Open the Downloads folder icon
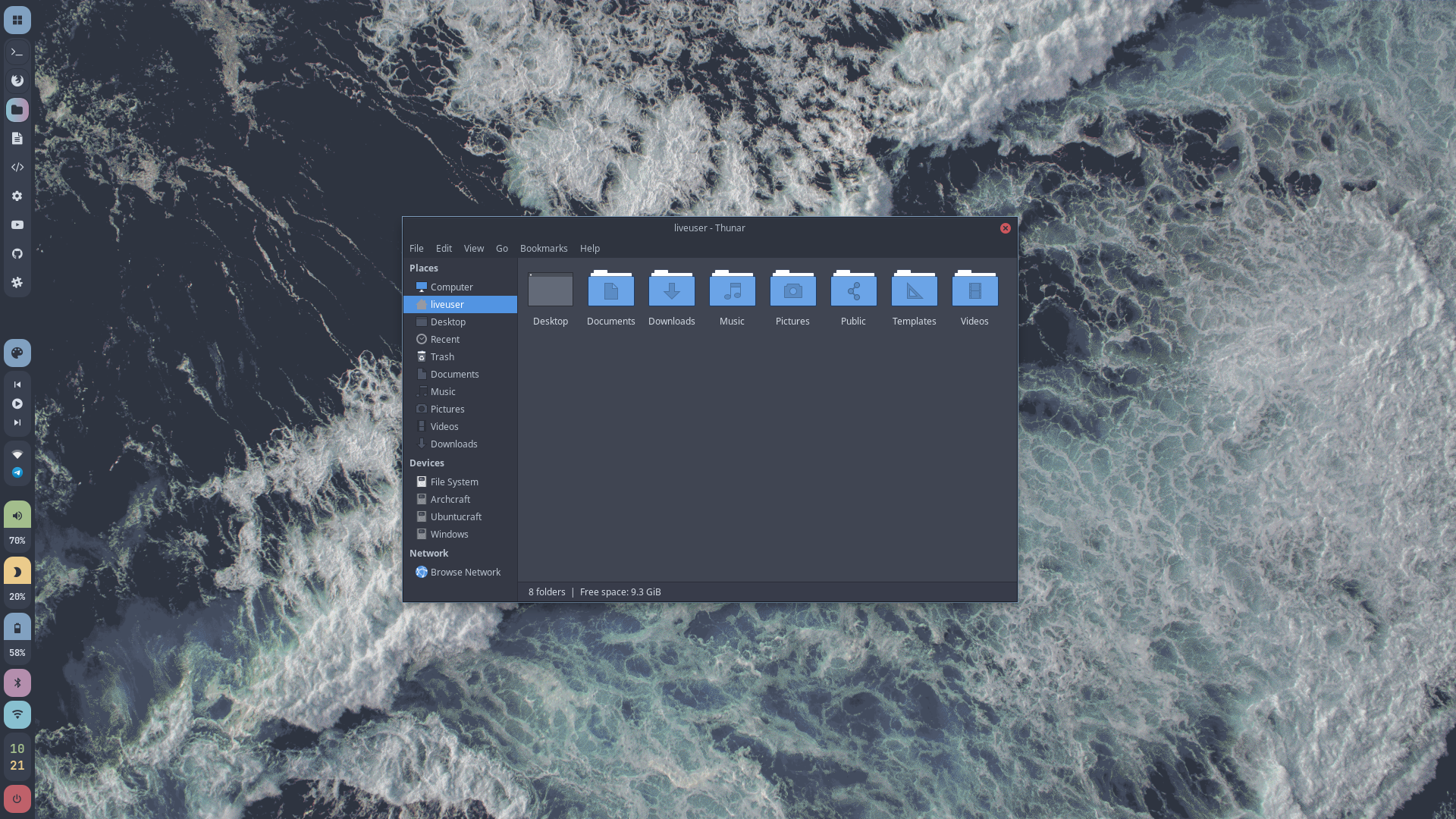 point(671,290)
